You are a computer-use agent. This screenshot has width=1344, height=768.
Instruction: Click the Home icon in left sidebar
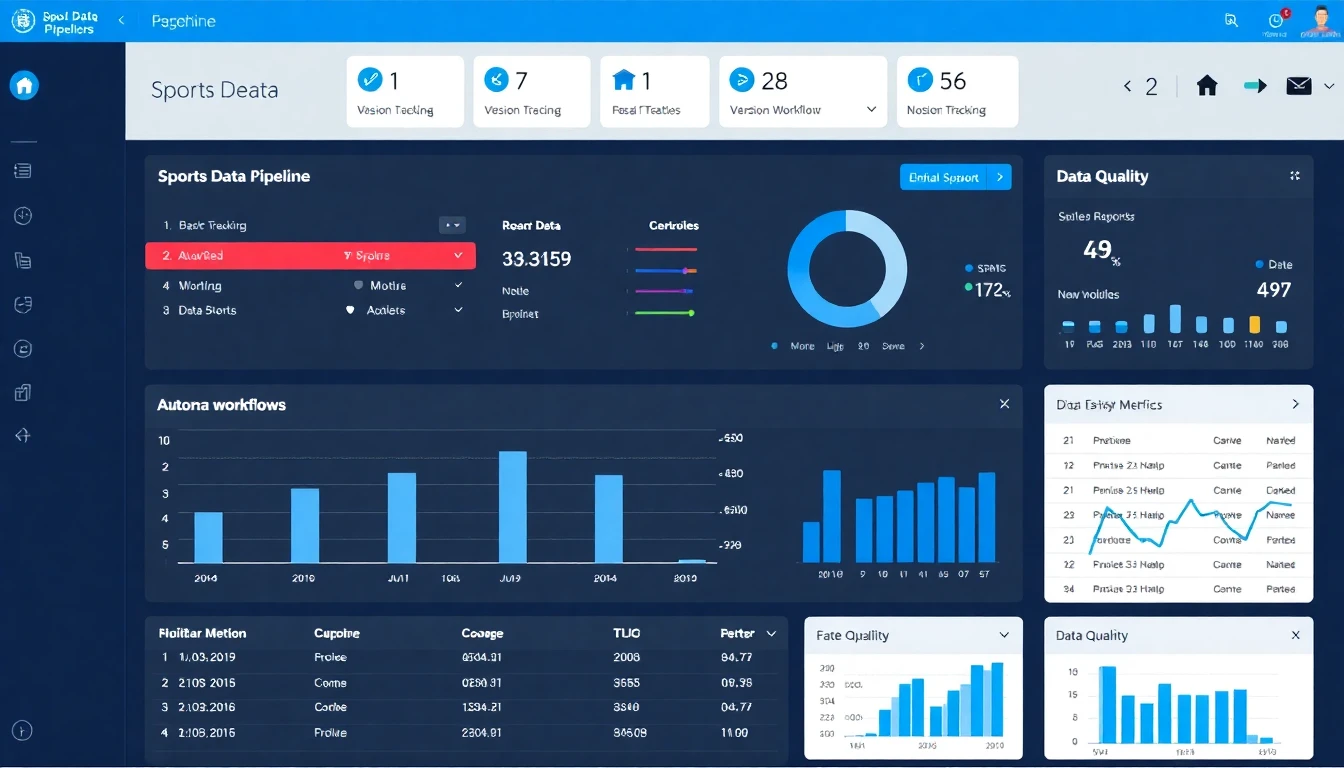(24, 86)
